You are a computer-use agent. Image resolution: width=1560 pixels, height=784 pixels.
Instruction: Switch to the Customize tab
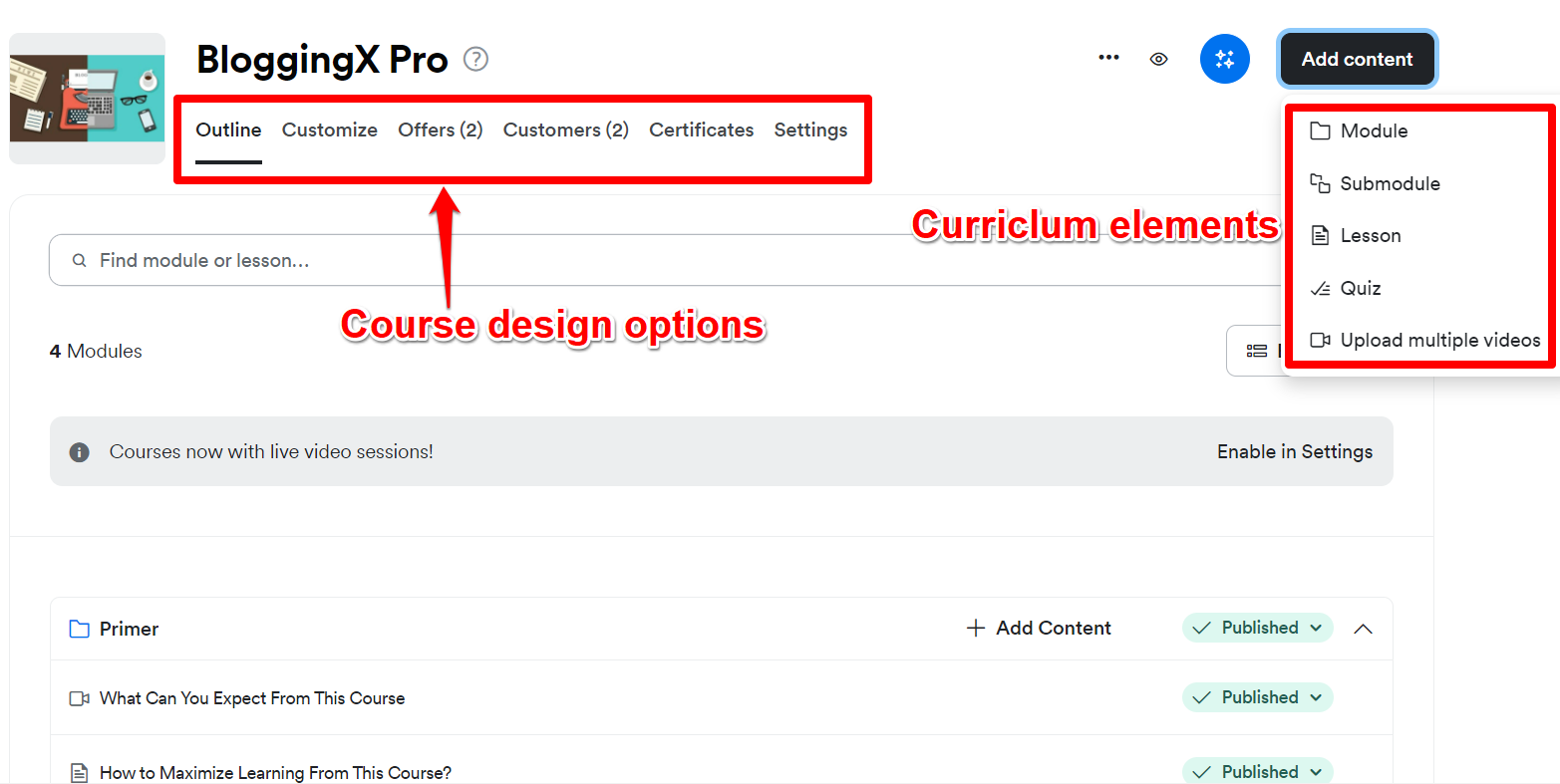(x=329, y=130)
